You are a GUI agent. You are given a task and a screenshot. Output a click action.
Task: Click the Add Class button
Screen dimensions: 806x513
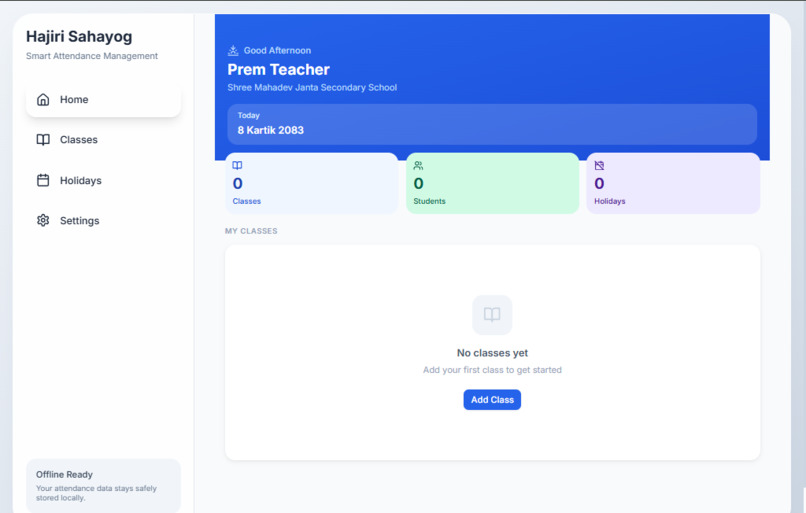point(492,400)
